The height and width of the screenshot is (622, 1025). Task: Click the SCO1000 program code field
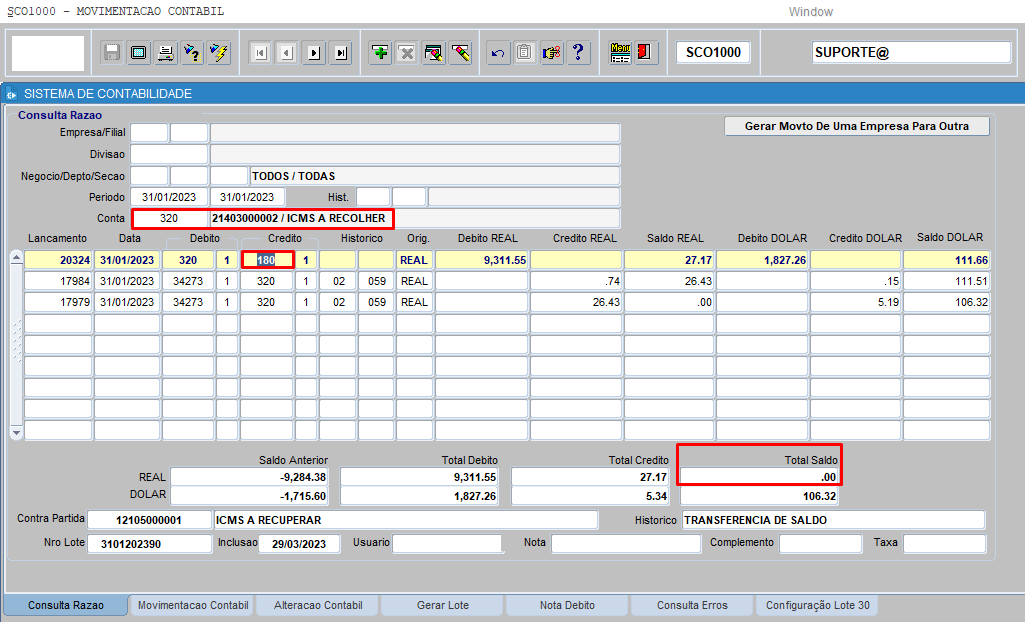click(713, 52)
